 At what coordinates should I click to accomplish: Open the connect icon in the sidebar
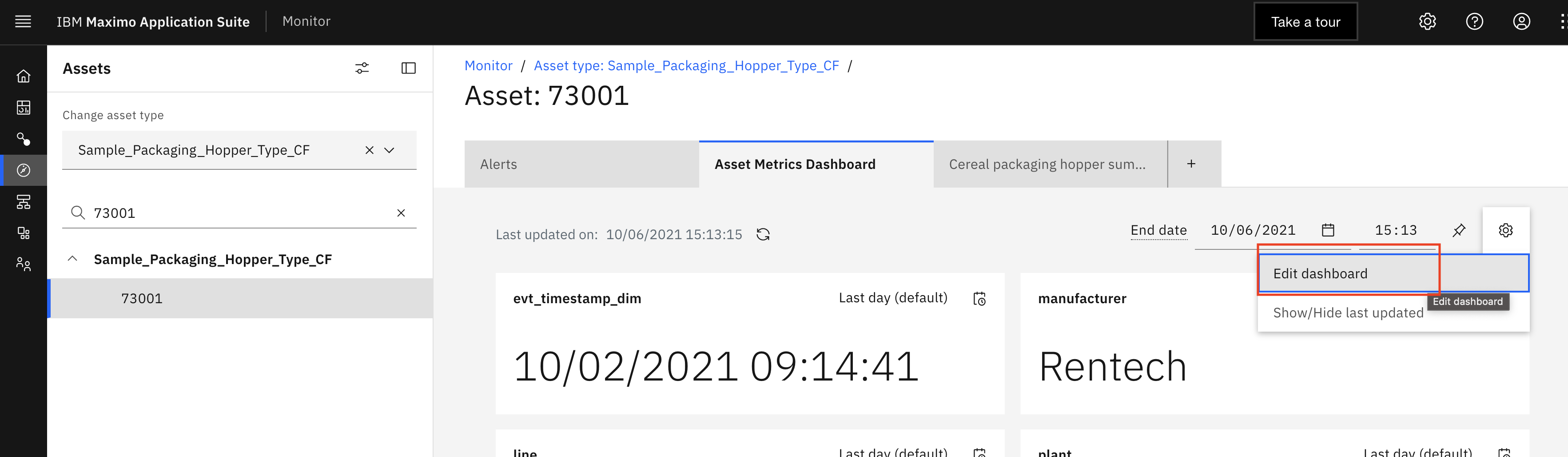click(23, 139)
